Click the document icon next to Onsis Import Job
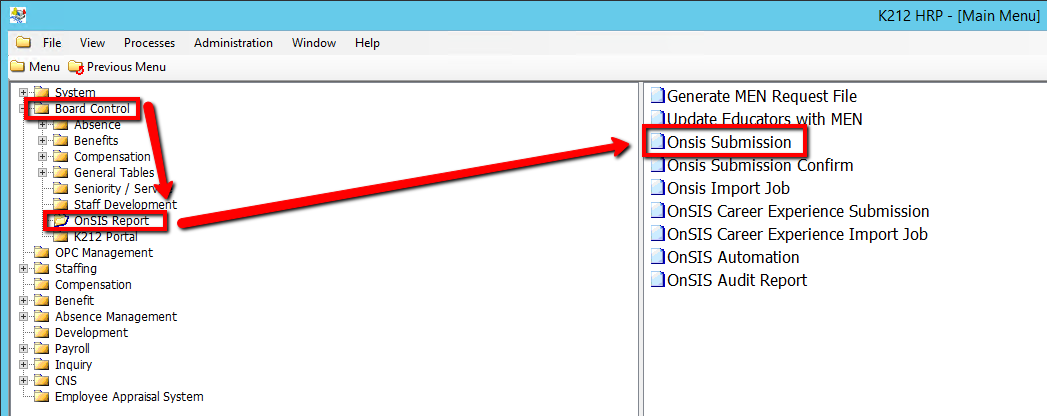This screenshot has height=416, width=1047. tap(657, 188)
